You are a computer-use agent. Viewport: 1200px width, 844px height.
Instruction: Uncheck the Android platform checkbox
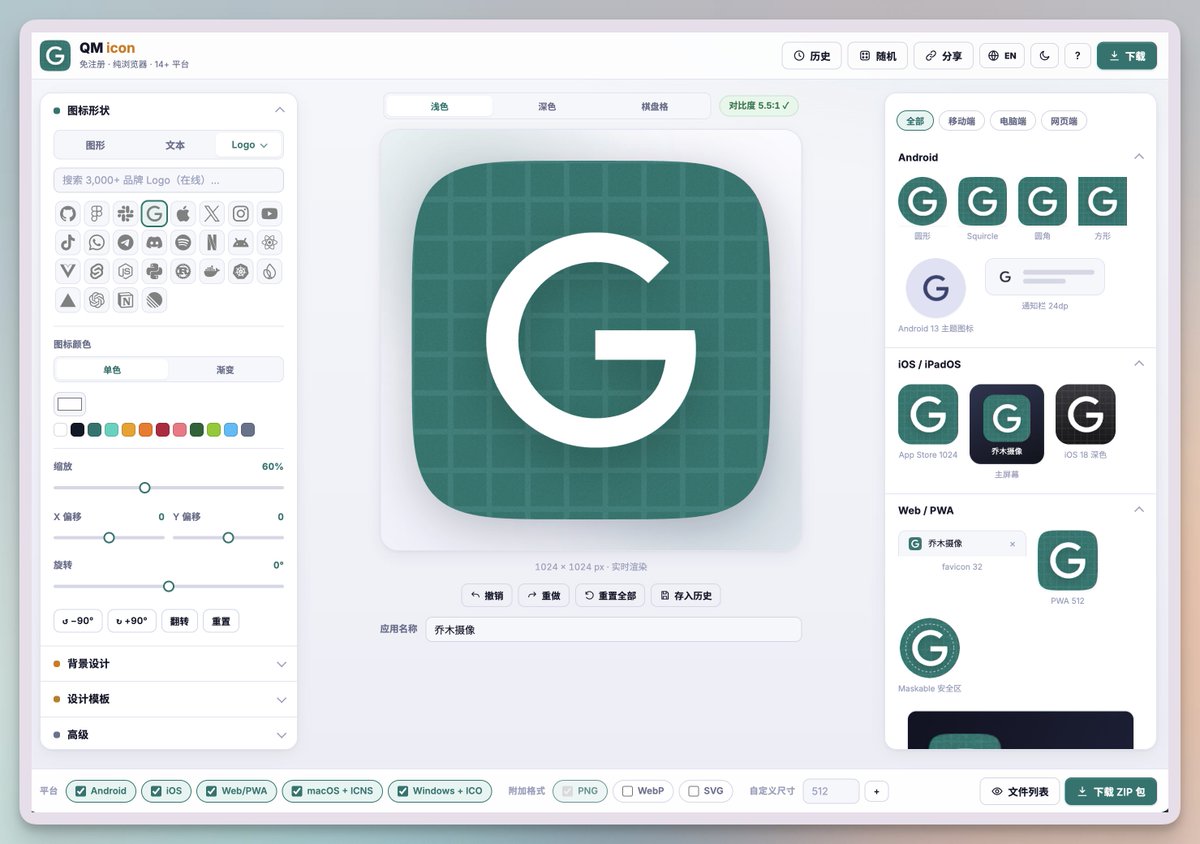point(81,791)
